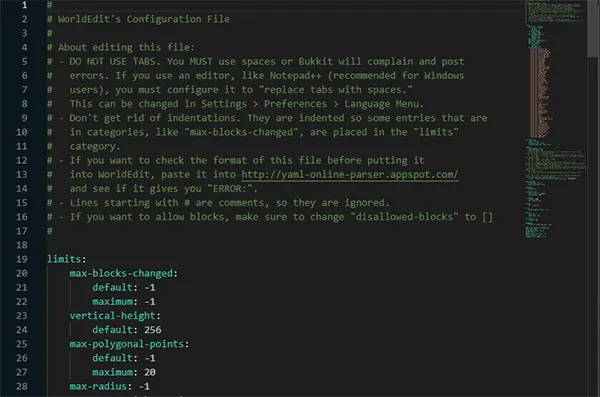Viewport: 600px width, 397px height.
Task: Select line number 19 in the gutter
Action: tap(22, 259)
